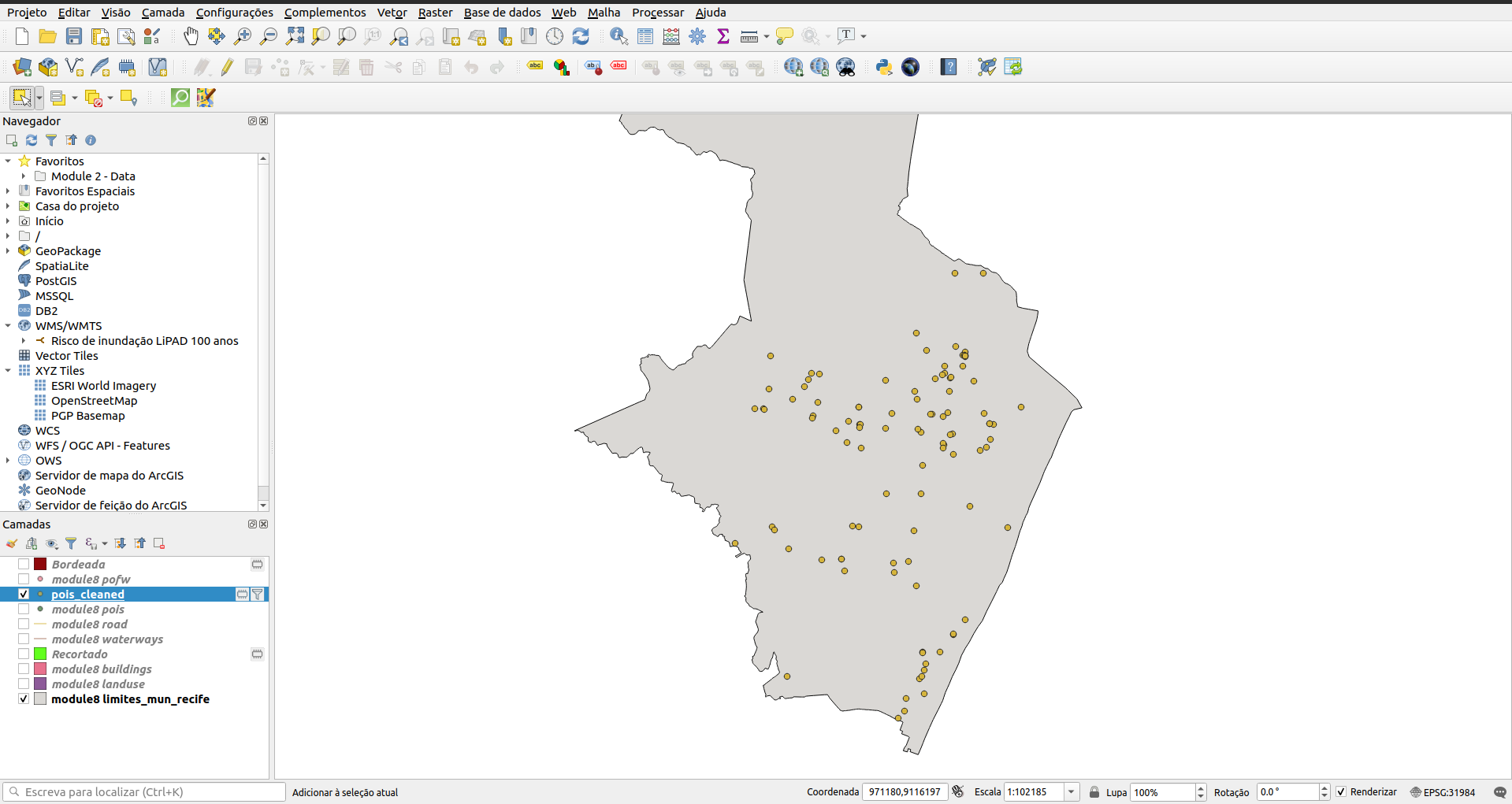Open the Processing Toolbox gear icon

(697, 36)
